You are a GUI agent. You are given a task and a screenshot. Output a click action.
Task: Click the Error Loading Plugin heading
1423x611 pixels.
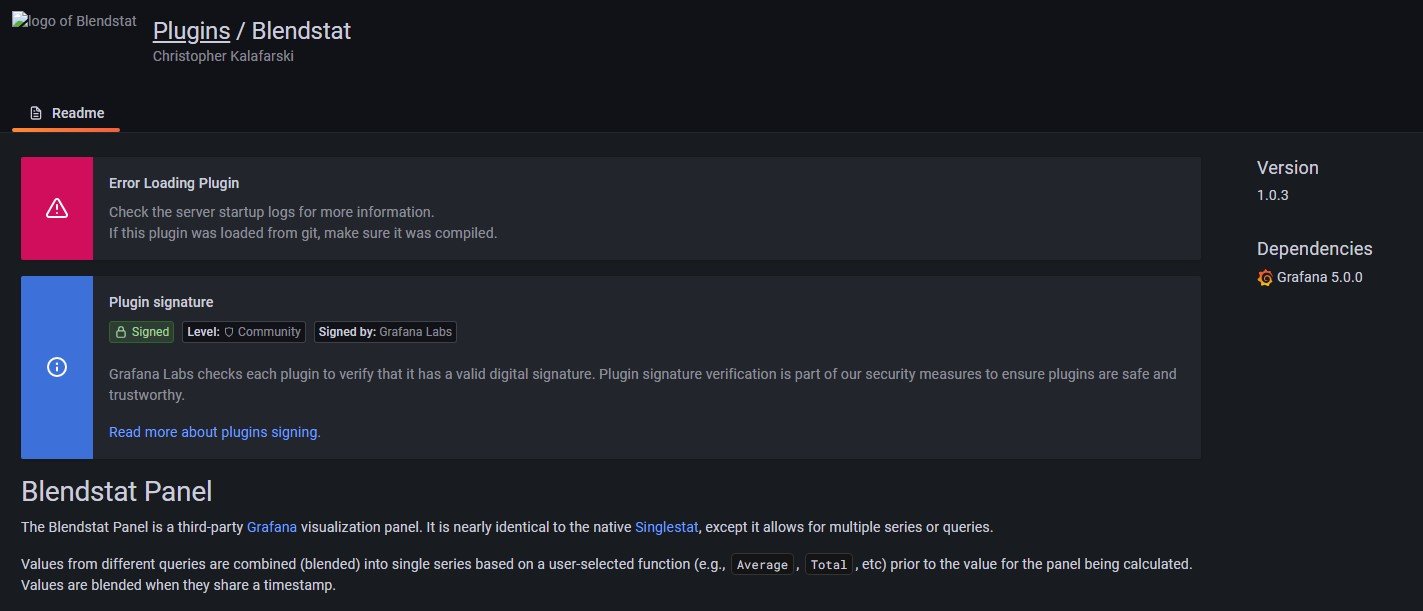pos(174,183)
